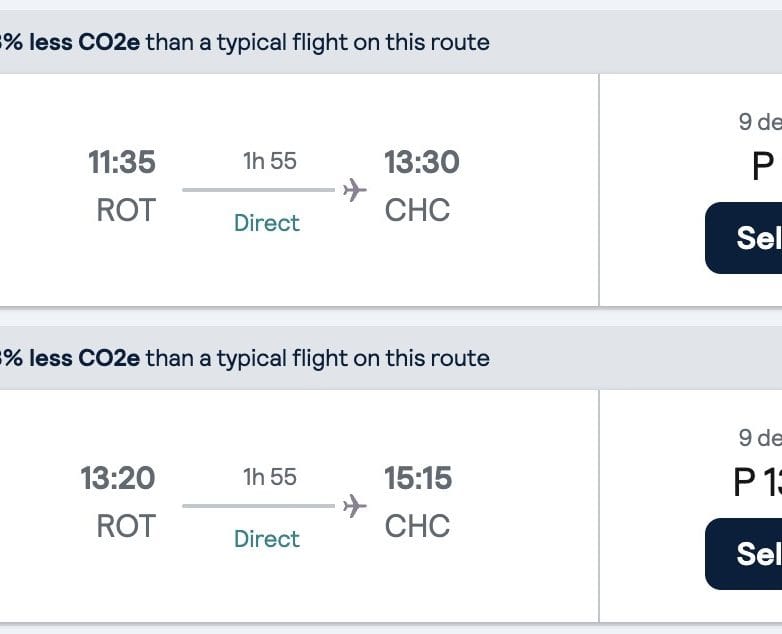The image size is (782, 634).
Task: Click the 1h 55 duration on the 13:20 flight
Action: (x=270, y=477)
